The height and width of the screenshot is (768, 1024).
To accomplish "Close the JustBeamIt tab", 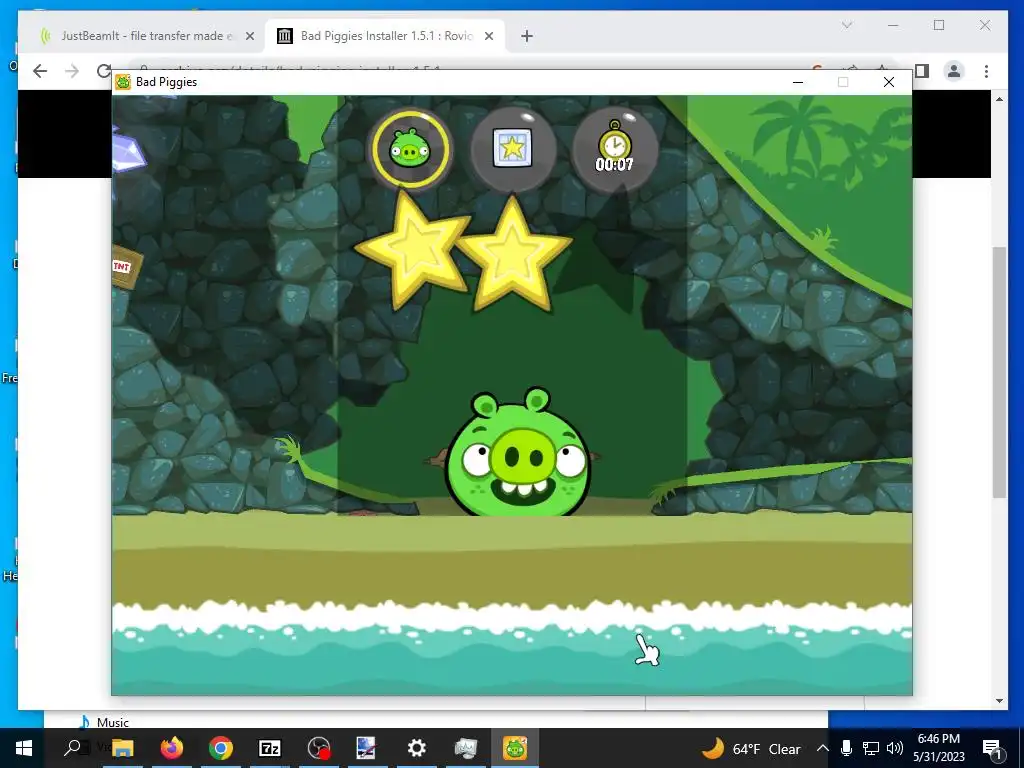I will [249, 36].
